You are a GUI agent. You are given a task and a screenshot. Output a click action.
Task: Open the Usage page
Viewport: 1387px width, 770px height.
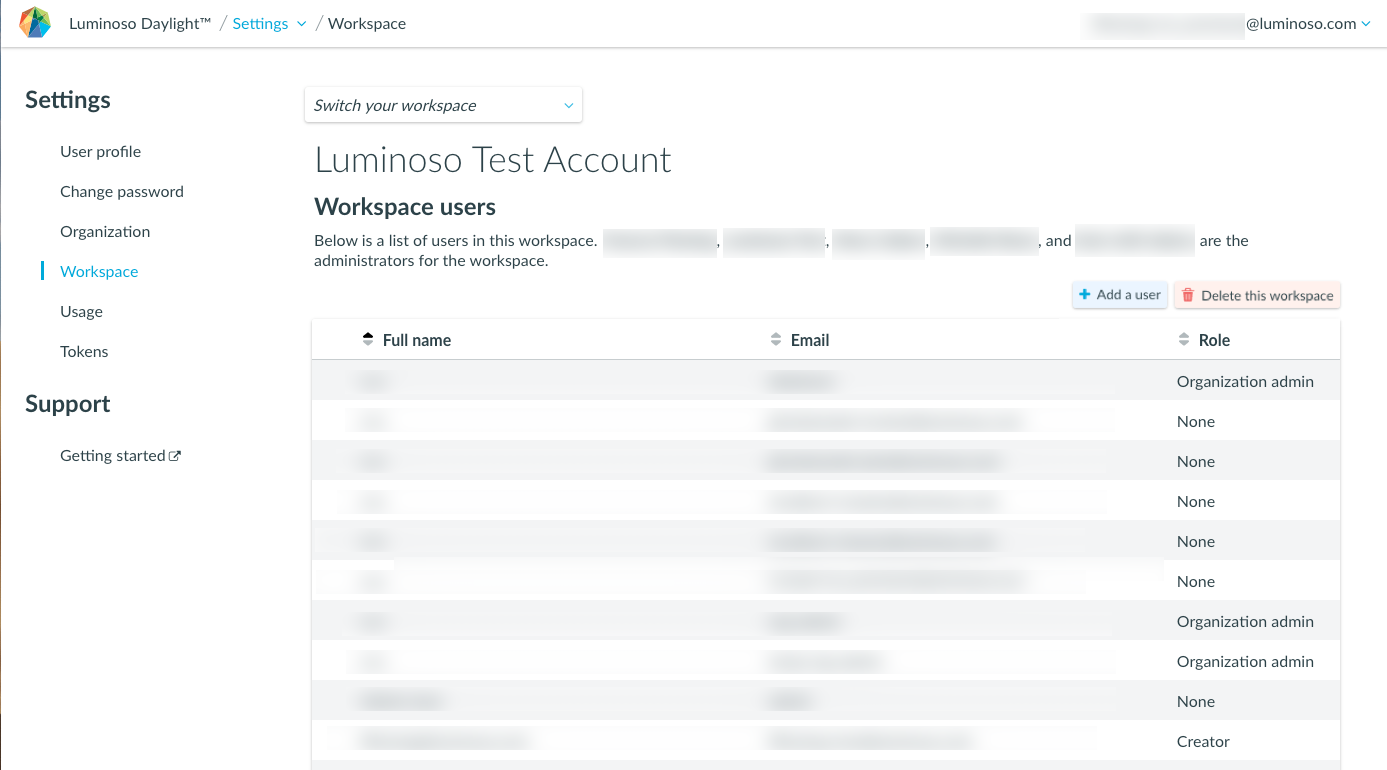[x=81, y=312]
